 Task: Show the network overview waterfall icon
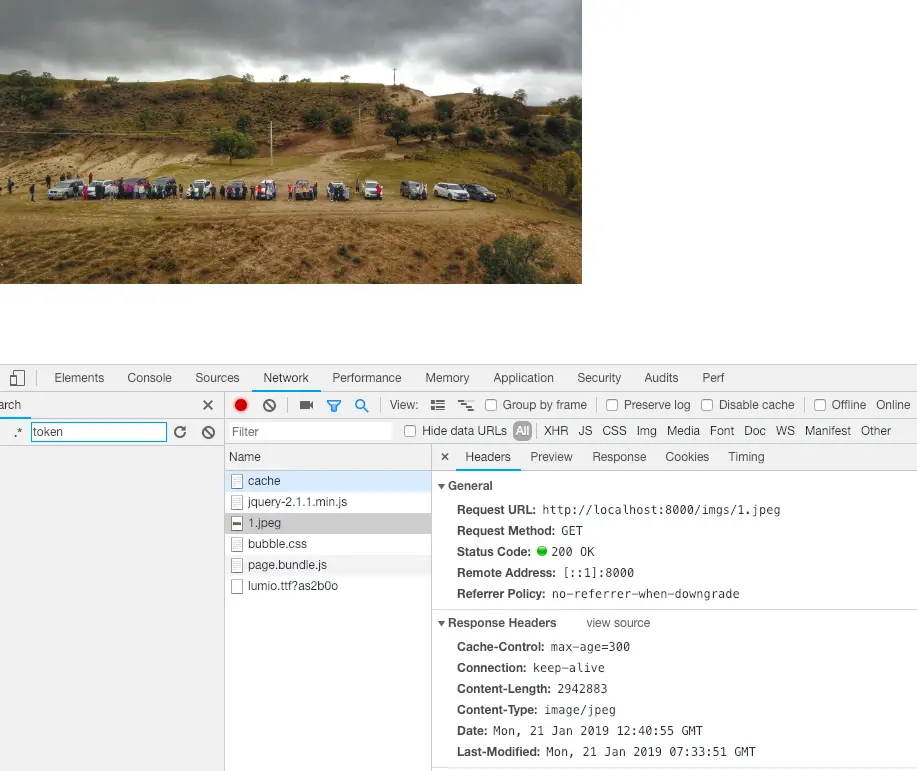[466, 405]
